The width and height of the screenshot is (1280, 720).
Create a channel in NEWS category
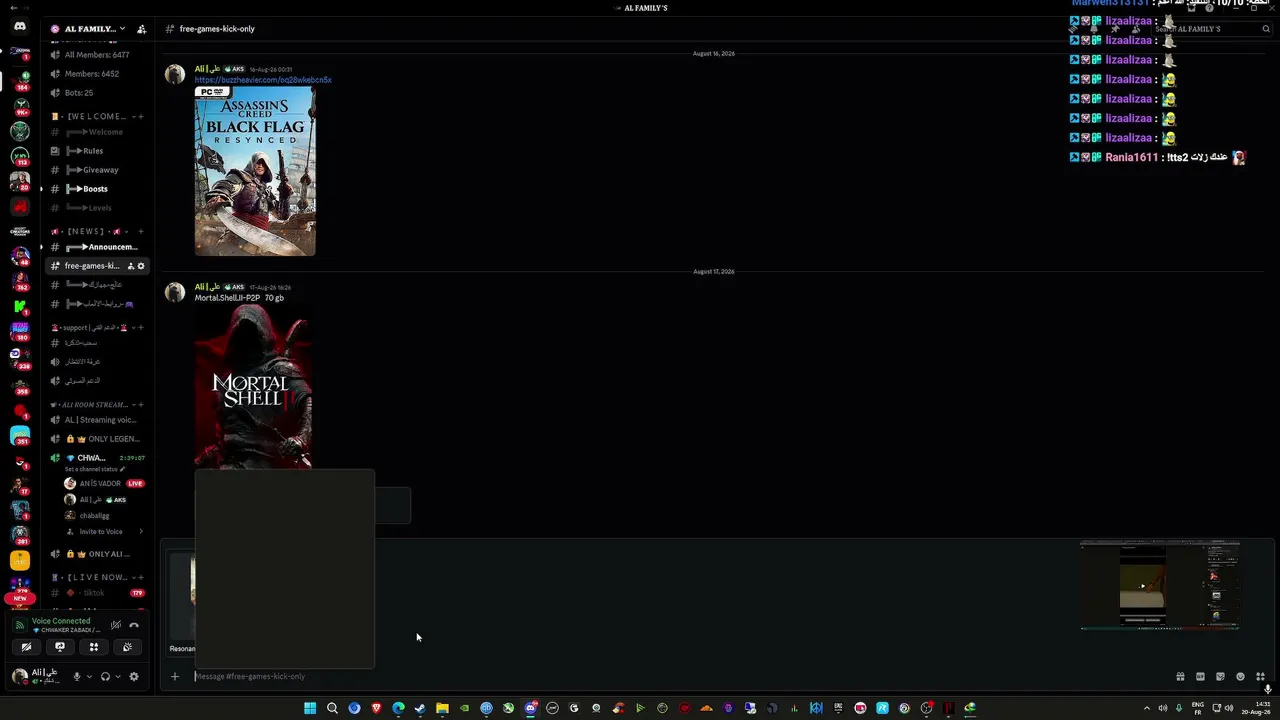click(x=141, y=232)
